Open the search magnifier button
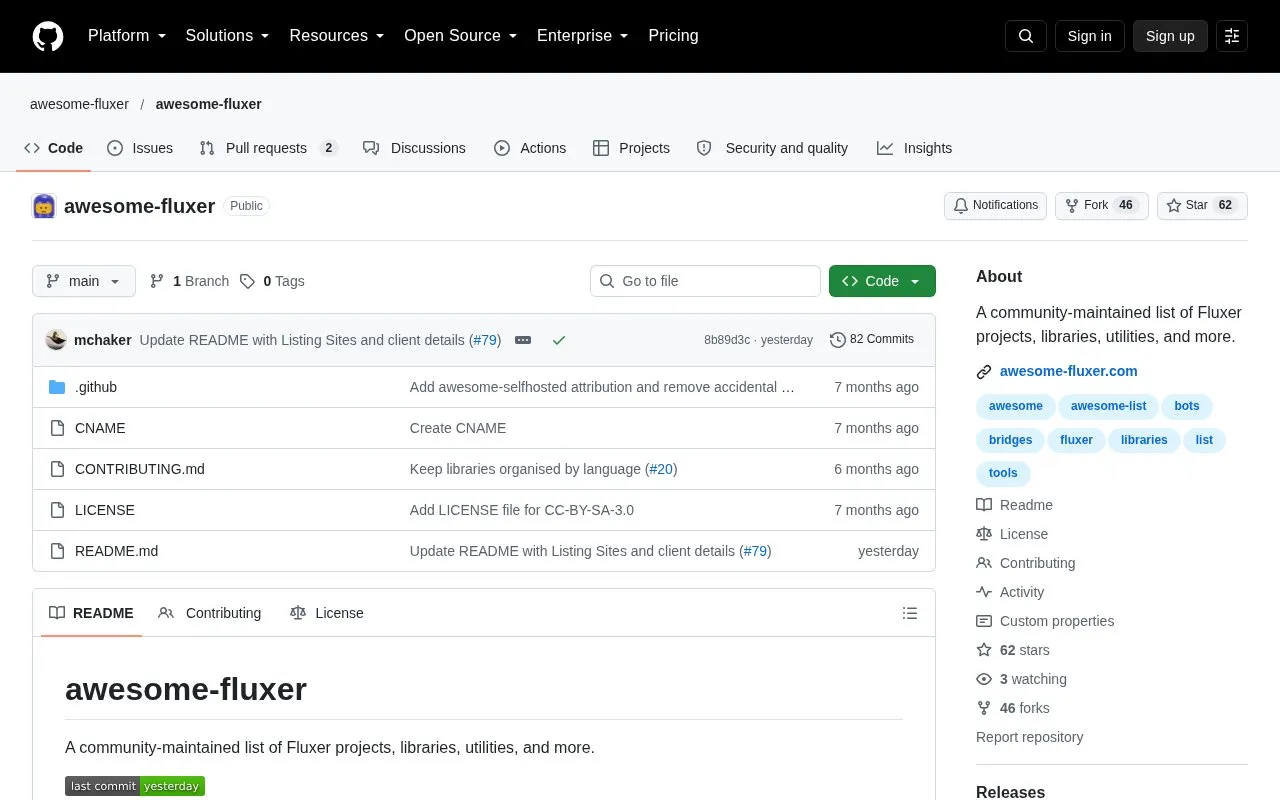This screenshot has height=800, width=1280. click(1026, 36)
